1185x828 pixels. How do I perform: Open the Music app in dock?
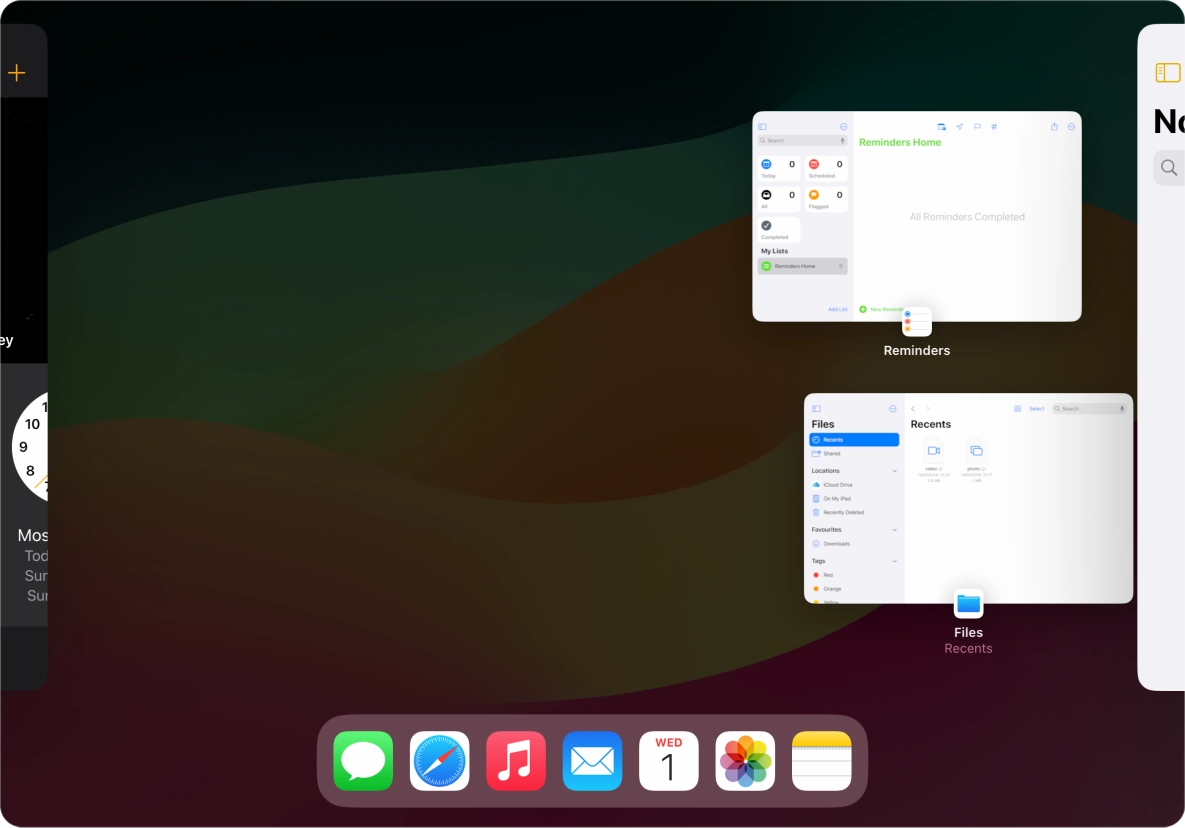tap(516, 761)
